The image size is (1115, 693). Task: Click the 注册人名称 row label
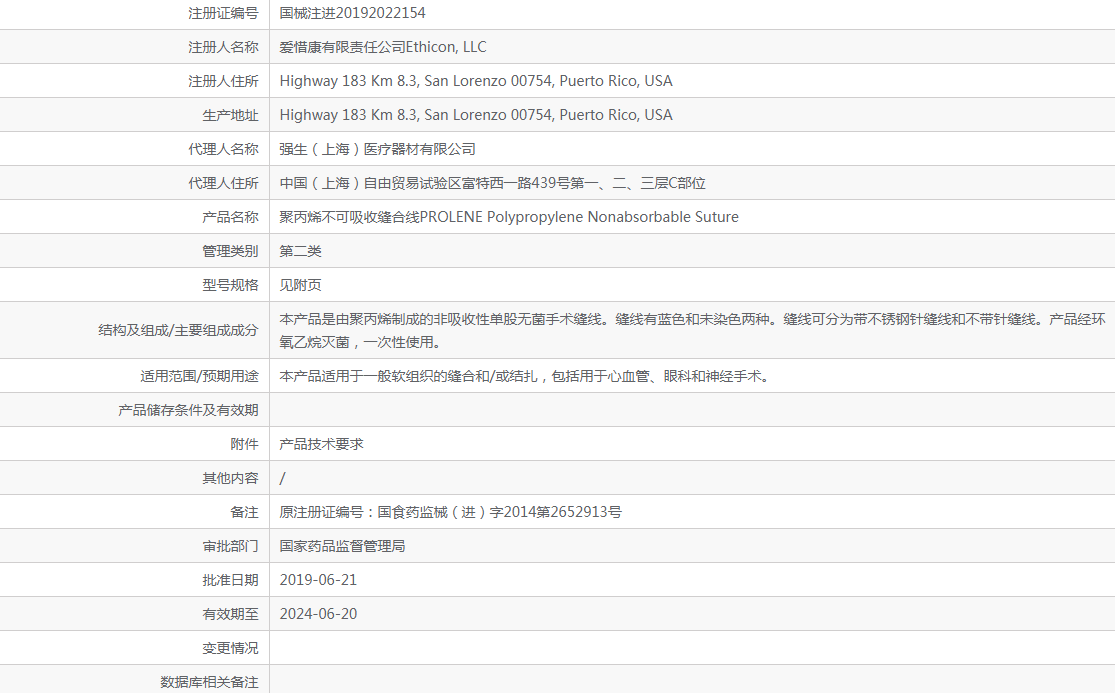(223, 47)
